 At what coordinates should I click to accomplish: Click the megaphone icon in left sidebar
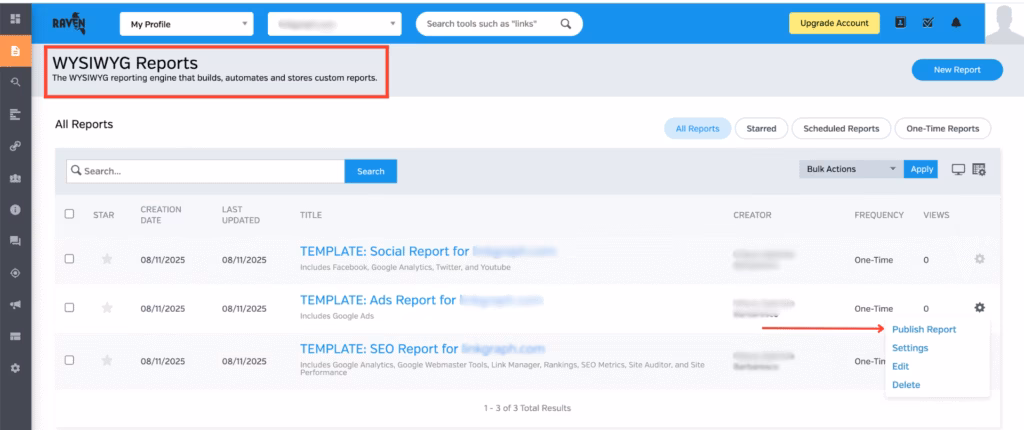pos(15,304)
